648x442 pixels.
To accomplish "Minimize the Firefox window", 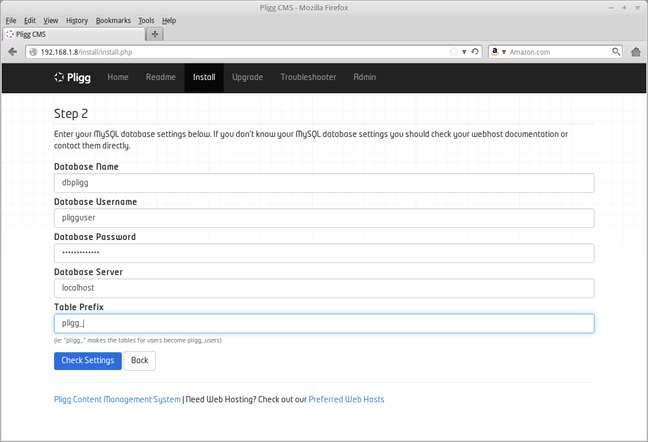I will pos(611,8).
